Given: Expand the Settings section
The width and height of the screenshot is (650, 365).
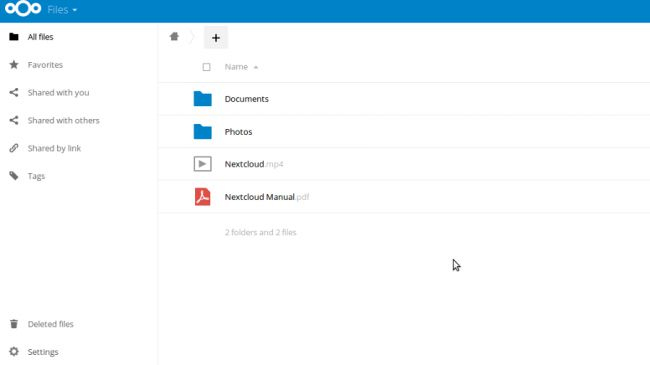Looking at the screenshot, I should coord(43,352).
